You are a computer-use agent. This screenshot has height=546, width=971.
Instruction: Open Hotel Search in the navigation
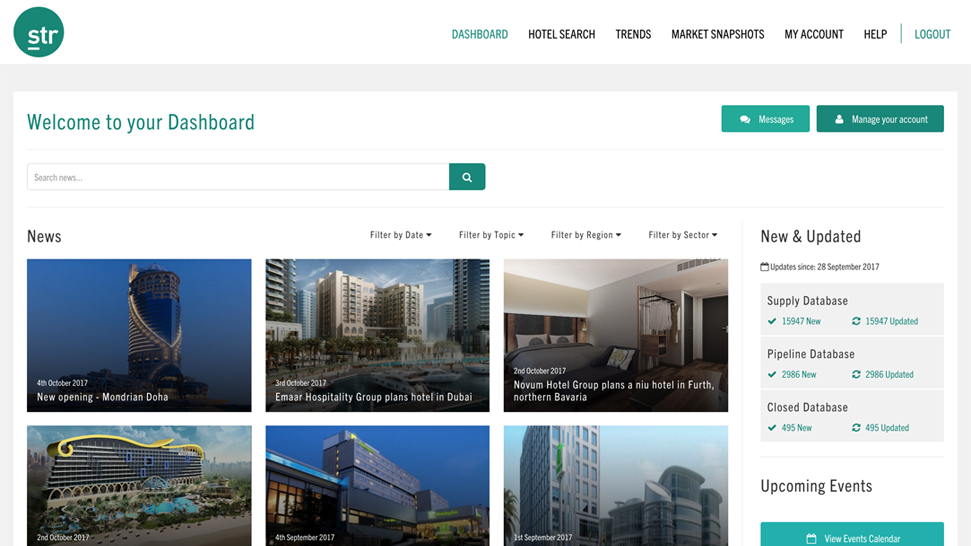[561, 35]
